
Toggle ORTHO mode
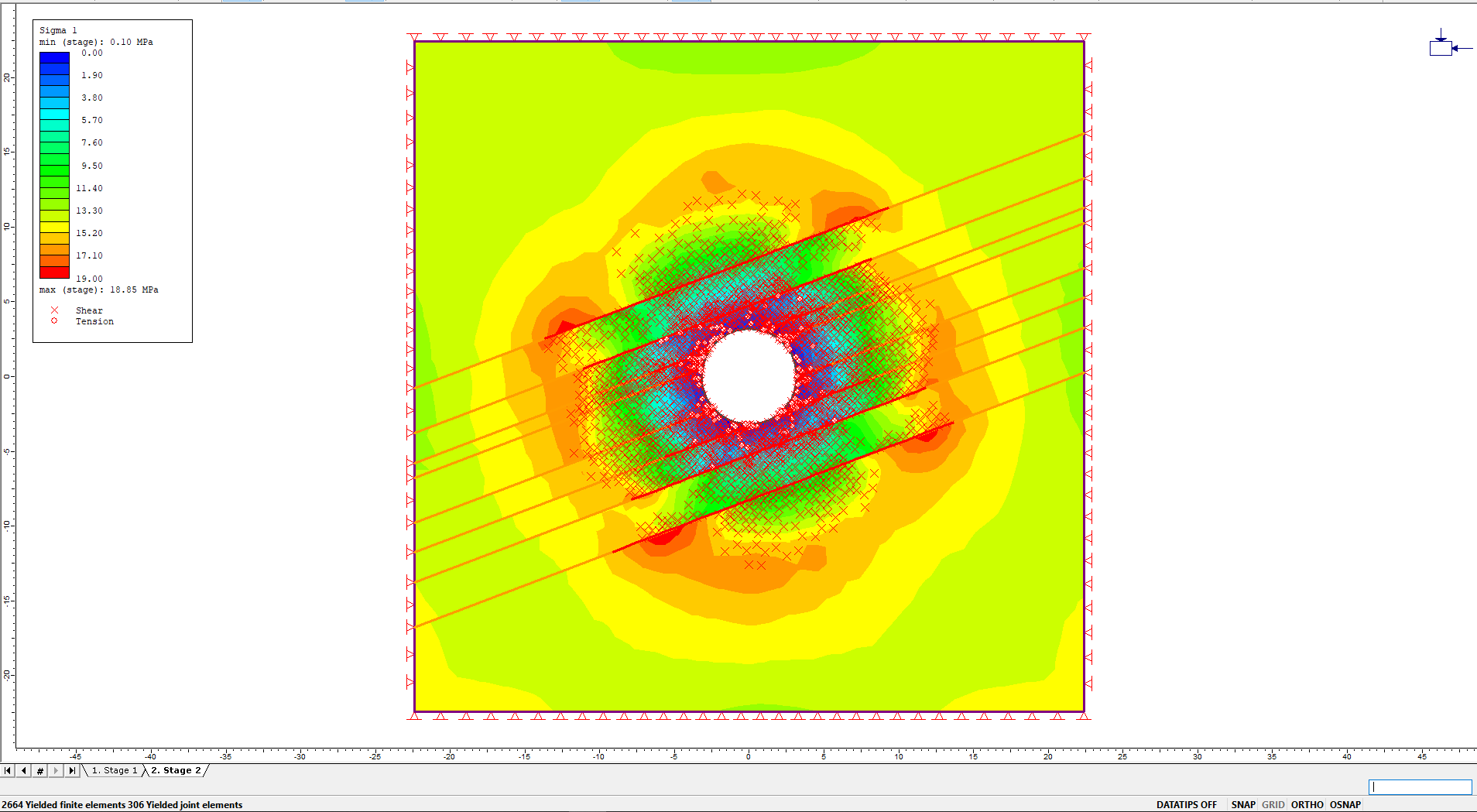click(1307, 804)
